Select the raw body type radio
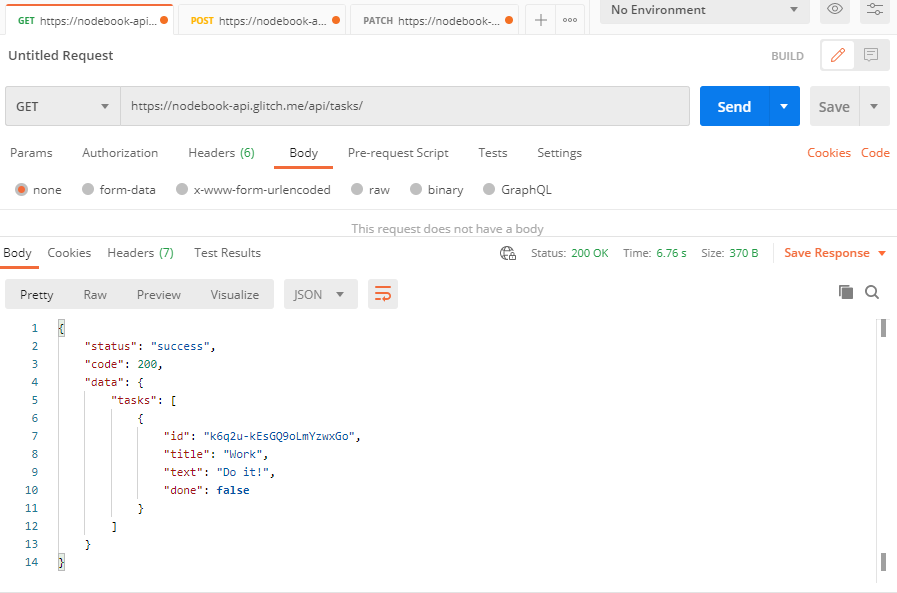The image size is (897, 593). [x=356, y=190]
